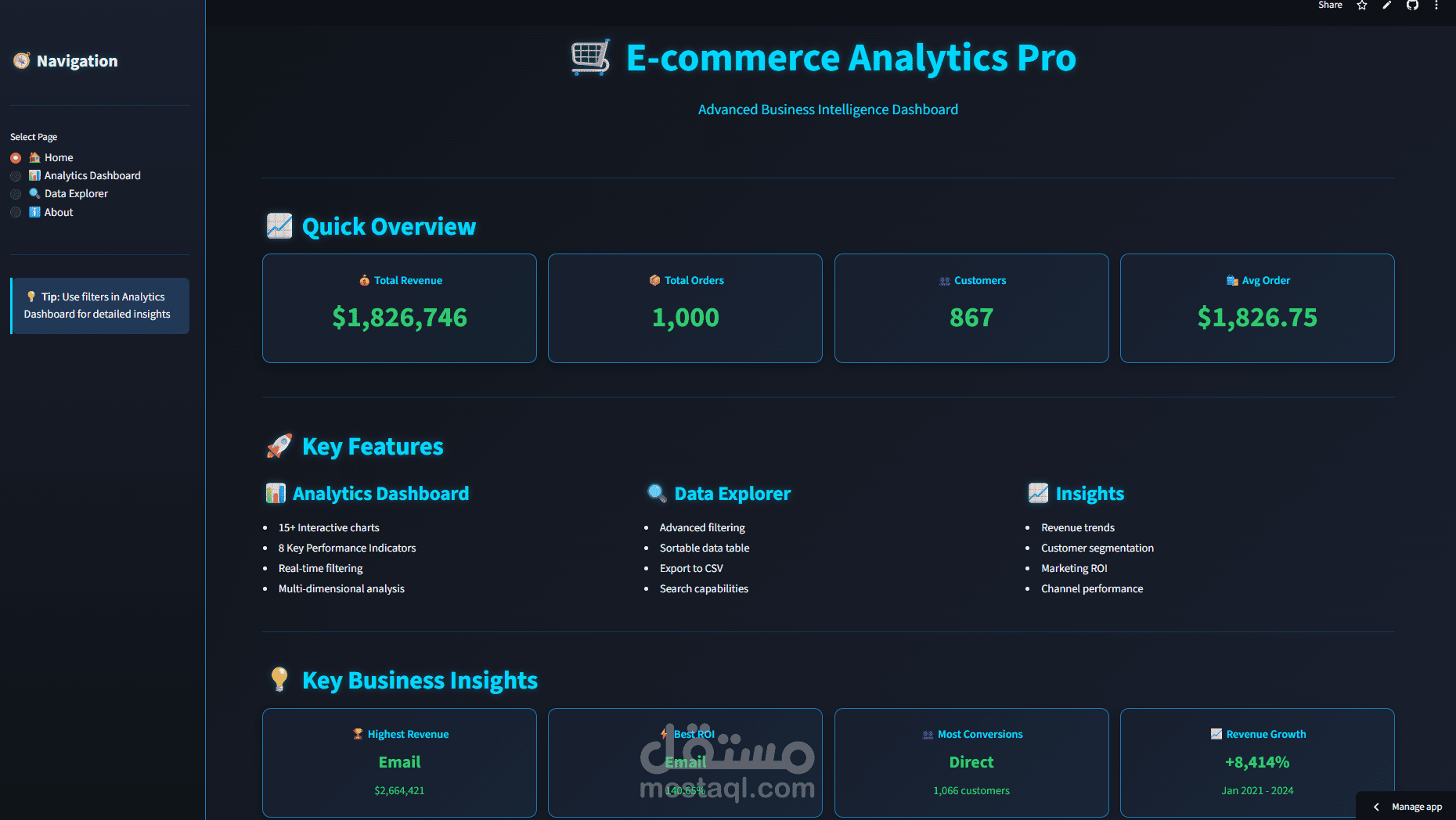This screenshot has height=820, width=1456.
Task: Click the $2,664,421 highest revenue amount
Action: (x=399, y=791)
